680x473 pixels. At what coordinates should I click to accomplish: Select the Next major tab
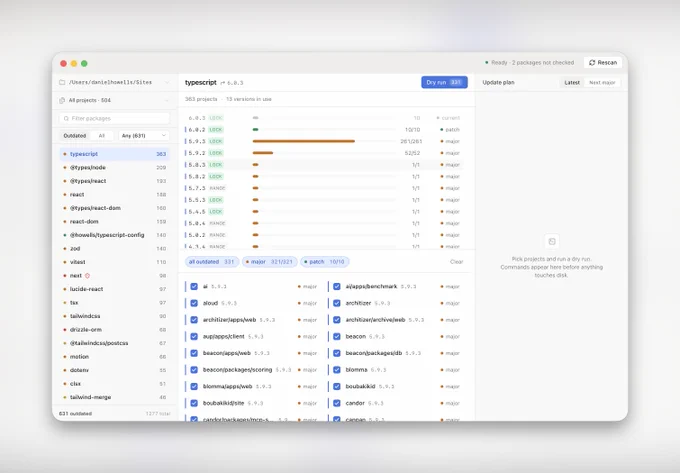[602, 82]
